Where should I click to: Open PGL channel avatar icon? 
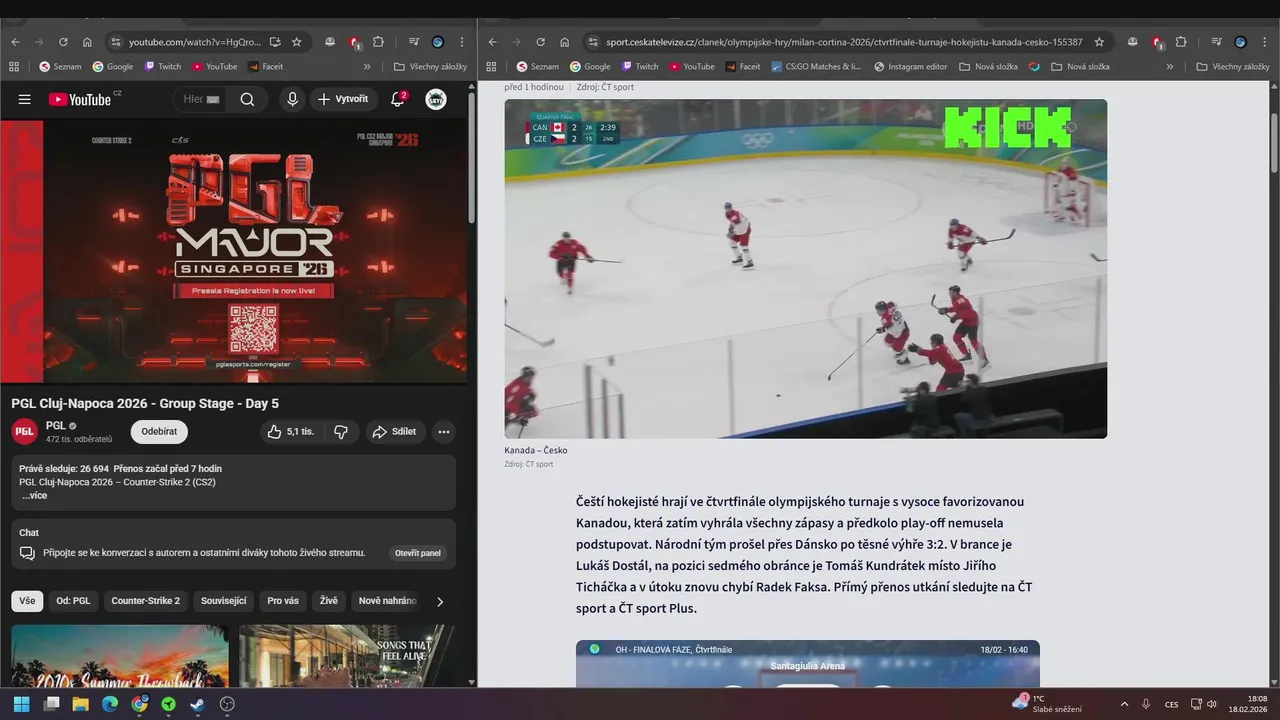tap(24, 431)
